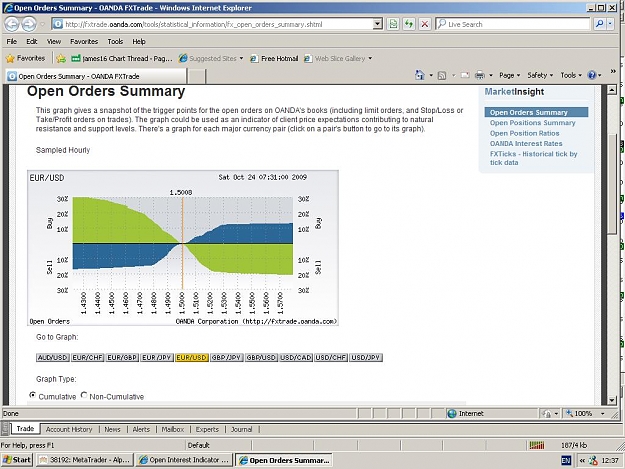Open the recent pages dropdown beside Forward
Screen dimensions: 625x469
tap(42, 24)
